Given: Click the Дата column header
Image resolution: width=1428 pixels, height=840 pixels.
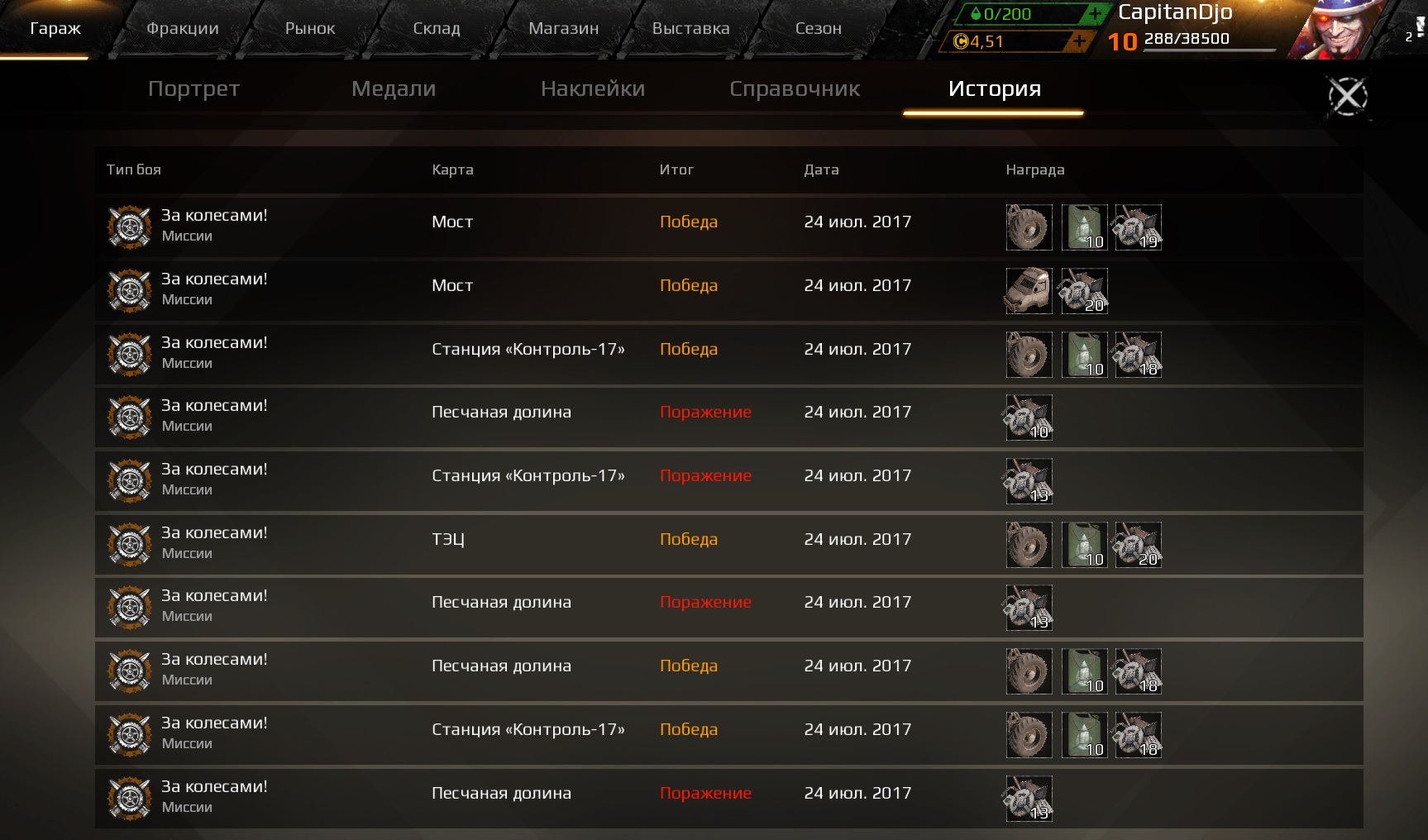Looking at the screenshot, I should 821,169.
